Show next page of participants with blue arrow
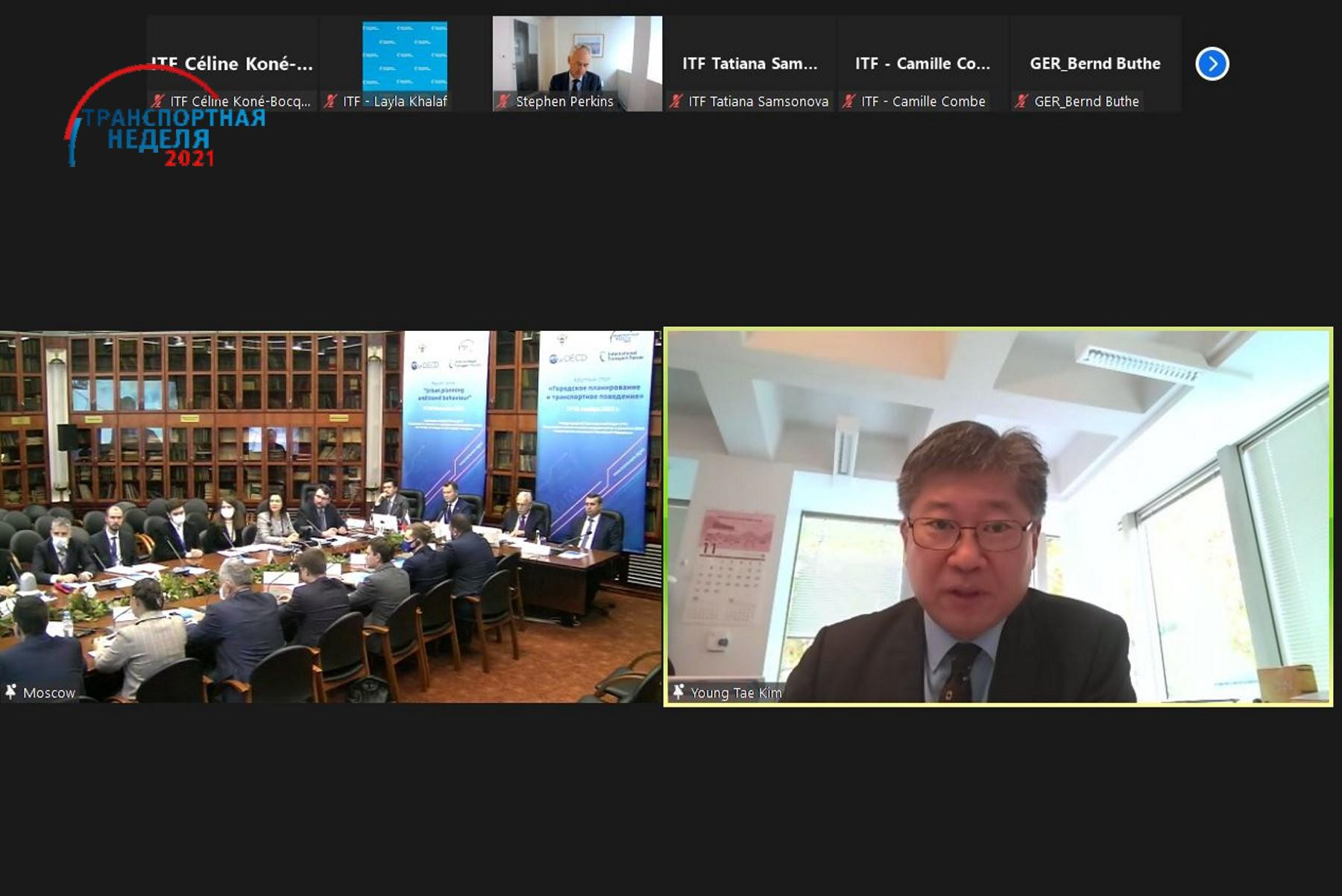This screenshot has width=1342, height=896. pos(1212,64)
